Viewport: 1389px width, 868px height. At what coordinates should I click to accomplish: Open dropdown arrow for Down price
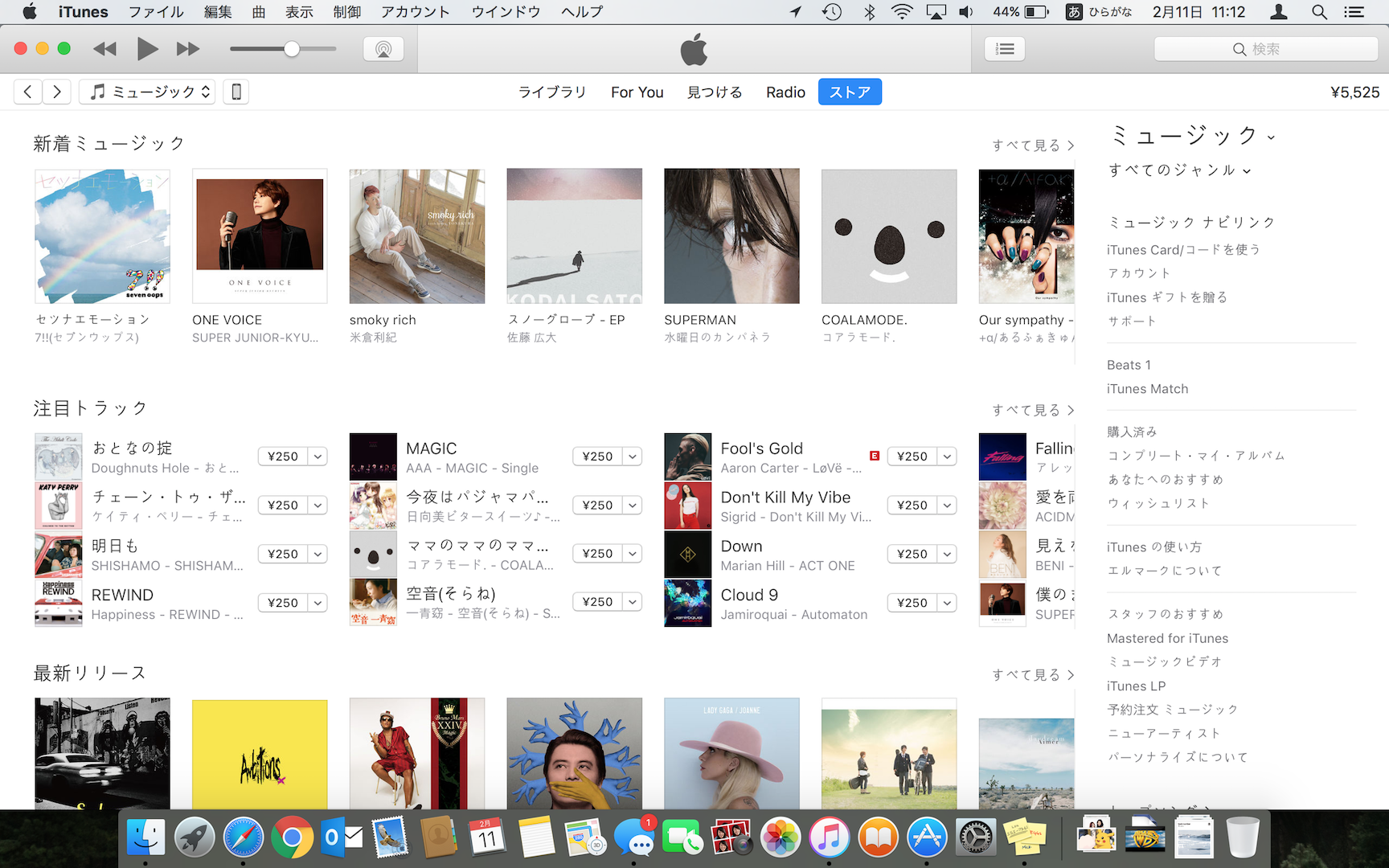pyautogui.click(x=948, y=554)
